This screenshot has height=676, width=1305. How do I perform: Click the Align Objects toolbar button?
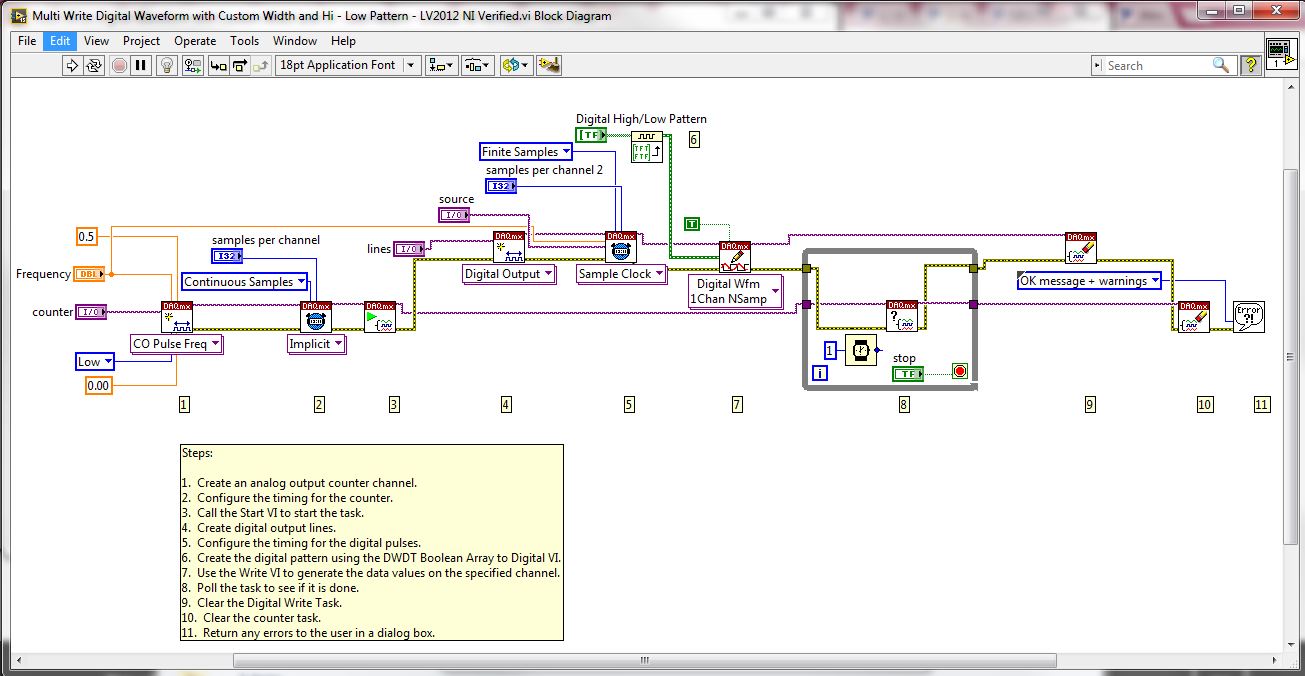pos(440,65)
